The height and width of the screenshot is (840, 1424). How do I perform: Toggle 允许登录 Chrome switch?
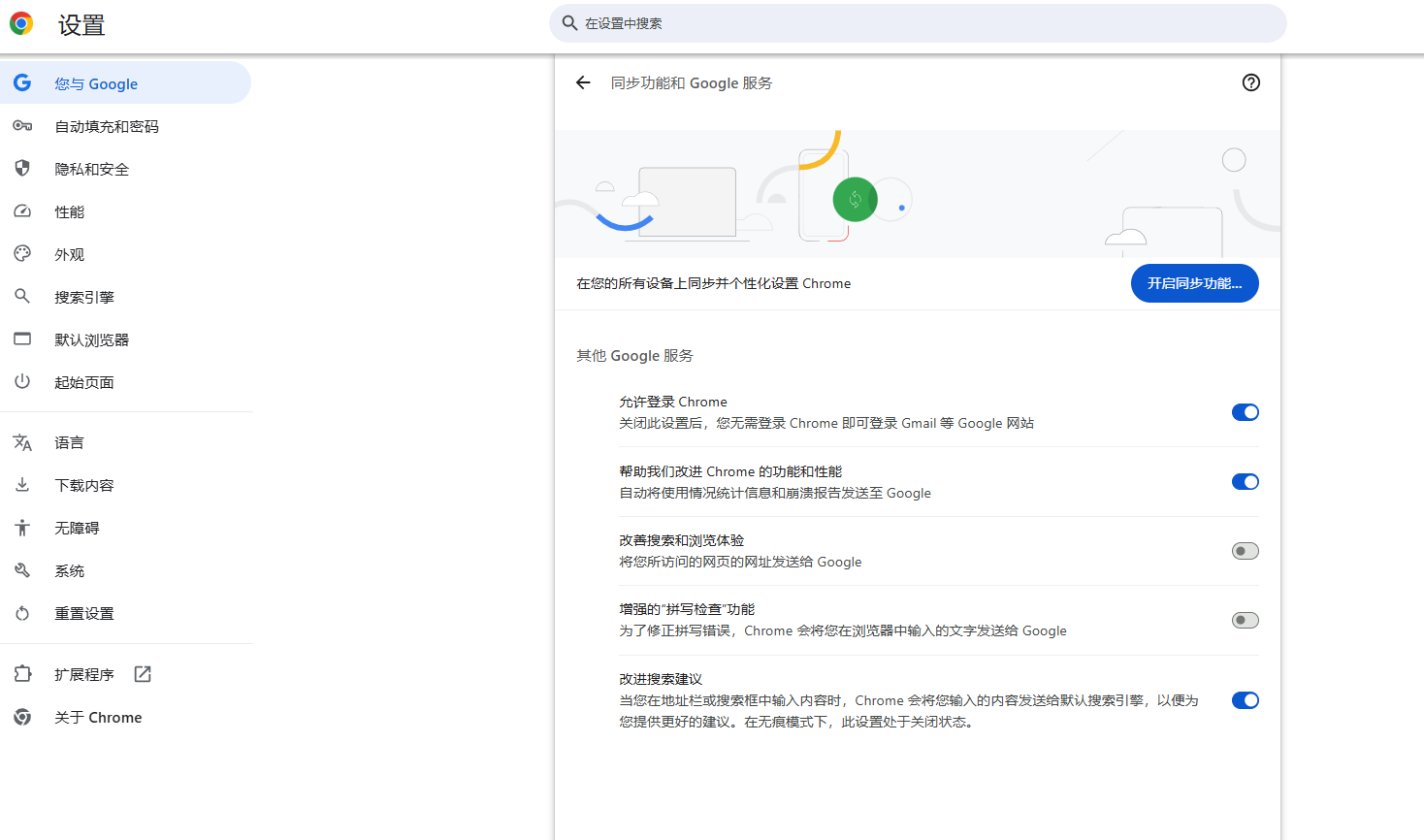pyautogui.click(x=1245, y=412)
